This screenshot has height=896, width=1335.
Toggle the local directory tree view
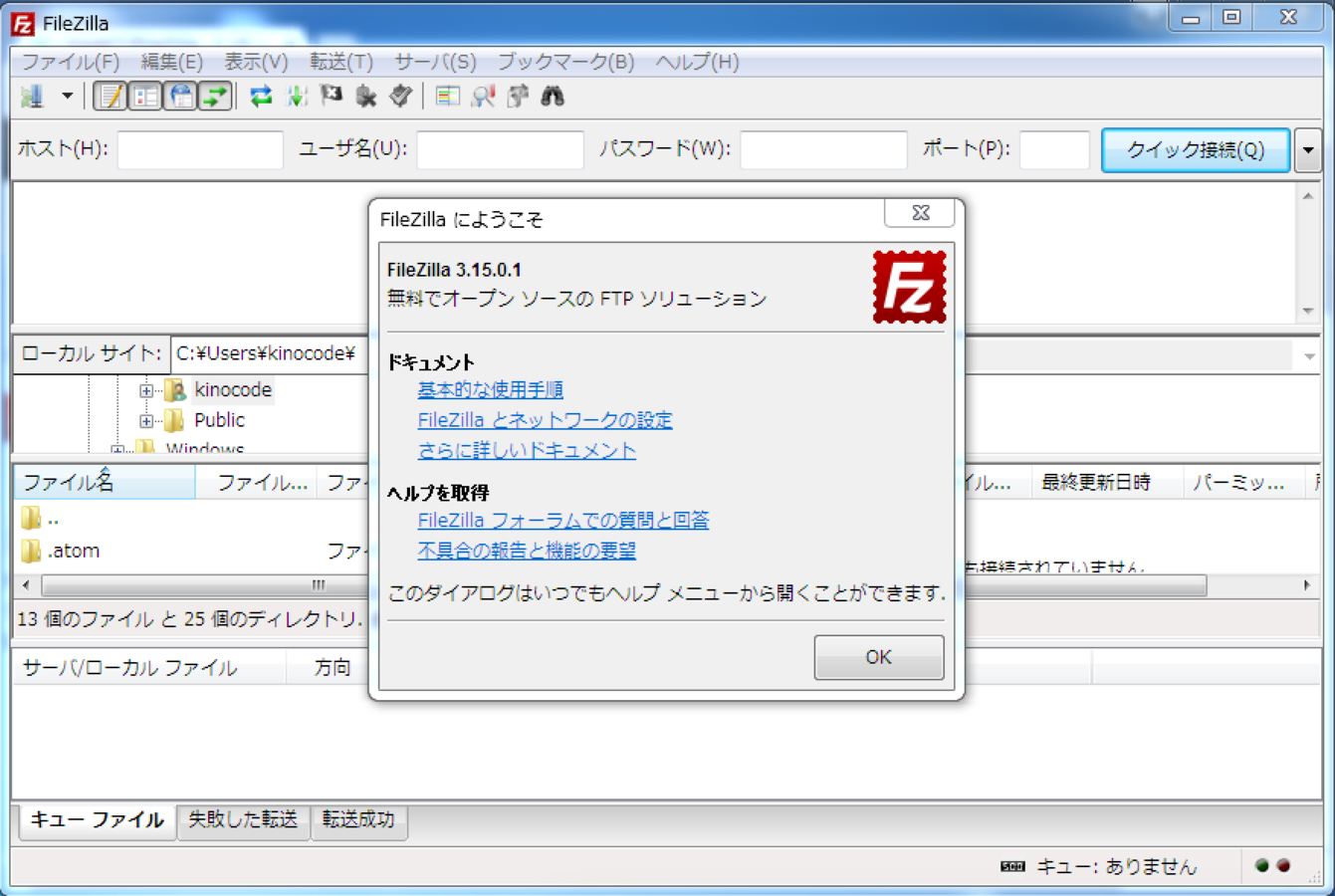[x=145, y=97]
